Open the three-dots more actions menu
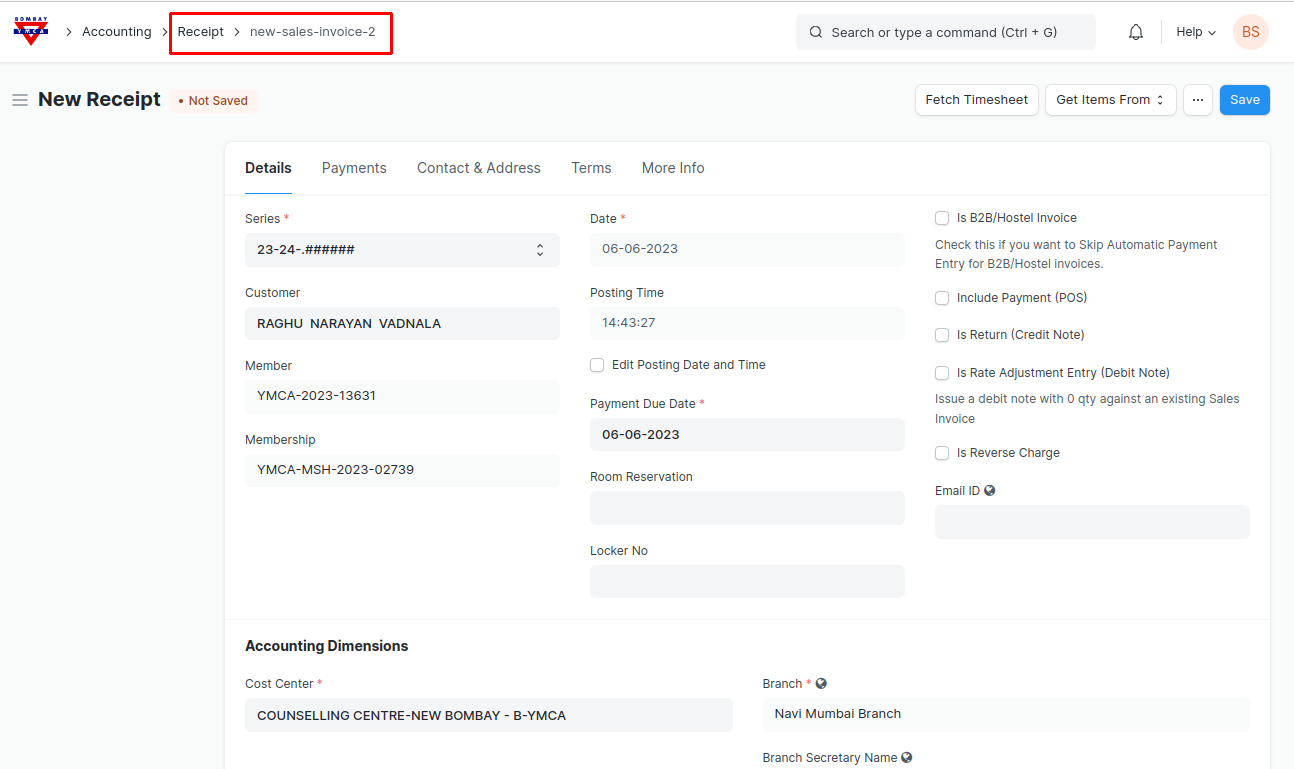Screen dimensions: 1294x769 pyautogui.click(x=1197, y=100)
